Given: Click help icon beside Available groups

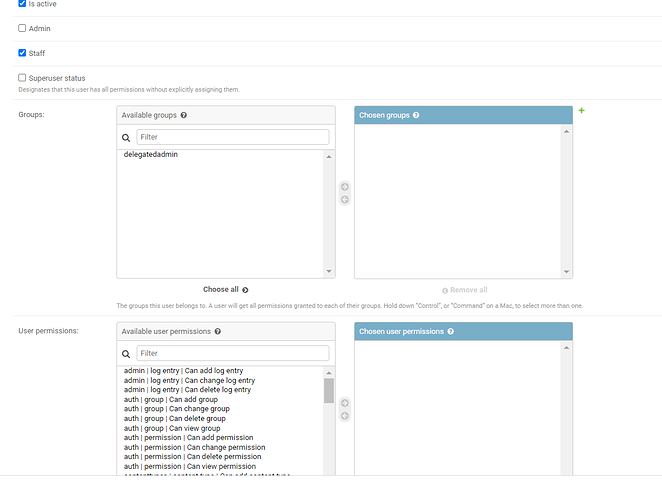Looking at the screenshot, I should pos(184,115).
